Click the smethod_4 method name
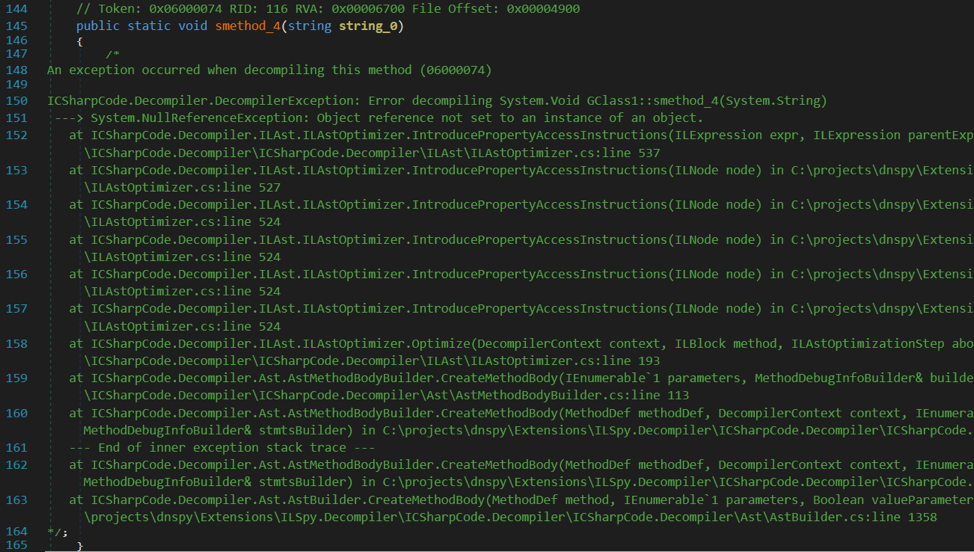This screenshot has height=552, width=974. [x=248, y=26]
